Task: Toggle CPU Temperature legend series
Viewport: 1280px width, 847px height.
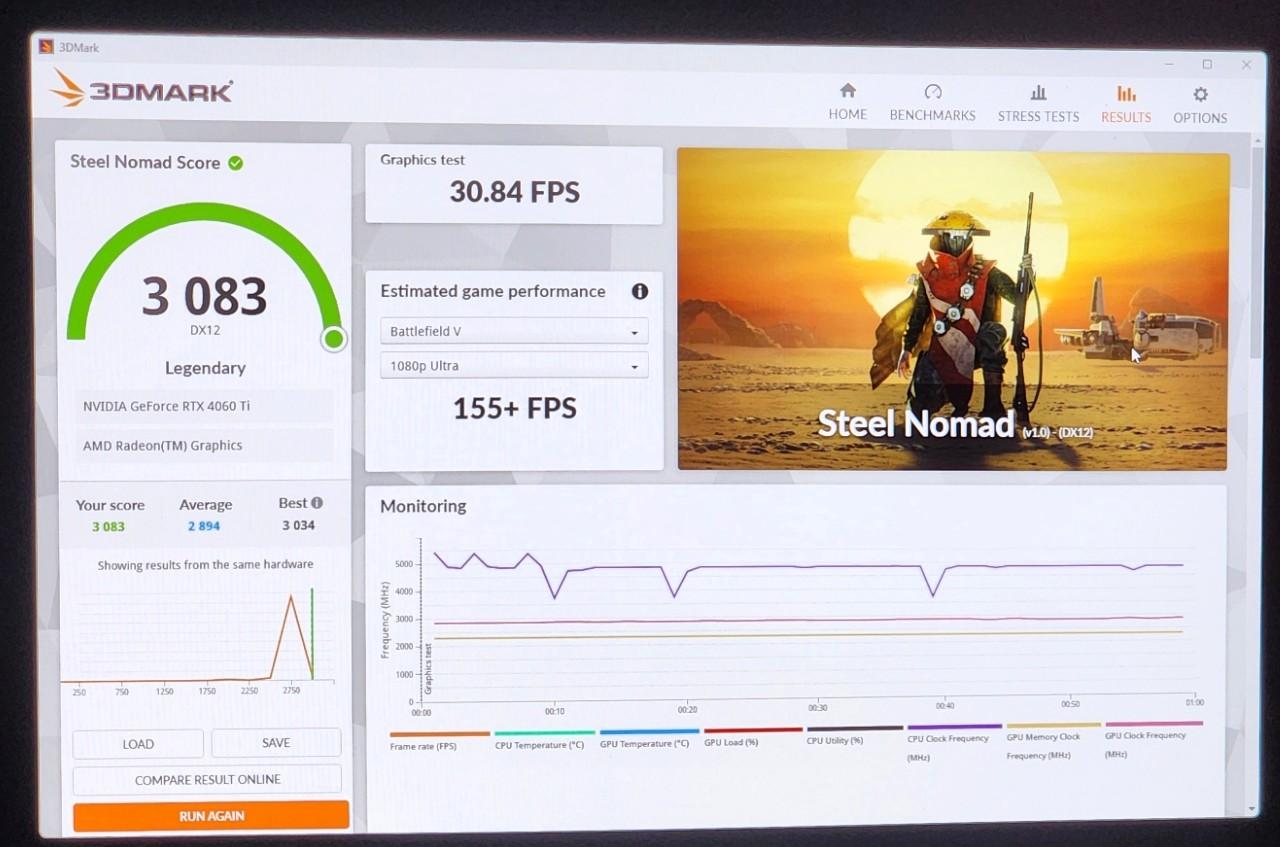Action: click(539, 745)
